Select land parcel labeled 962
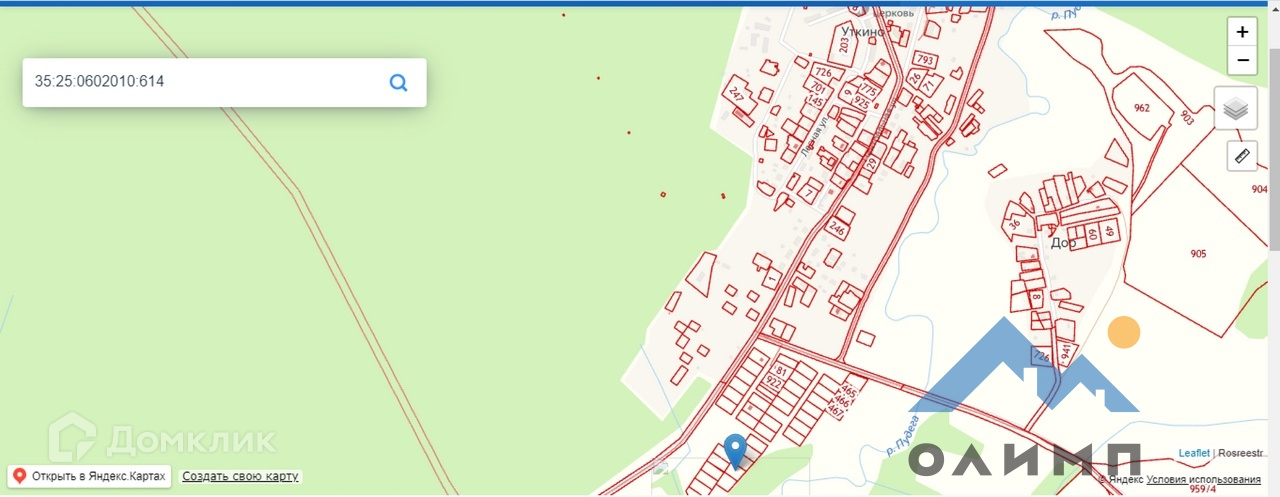Screen dimensions: 1280x497 pyautogui.click(x=1142, y=108)
